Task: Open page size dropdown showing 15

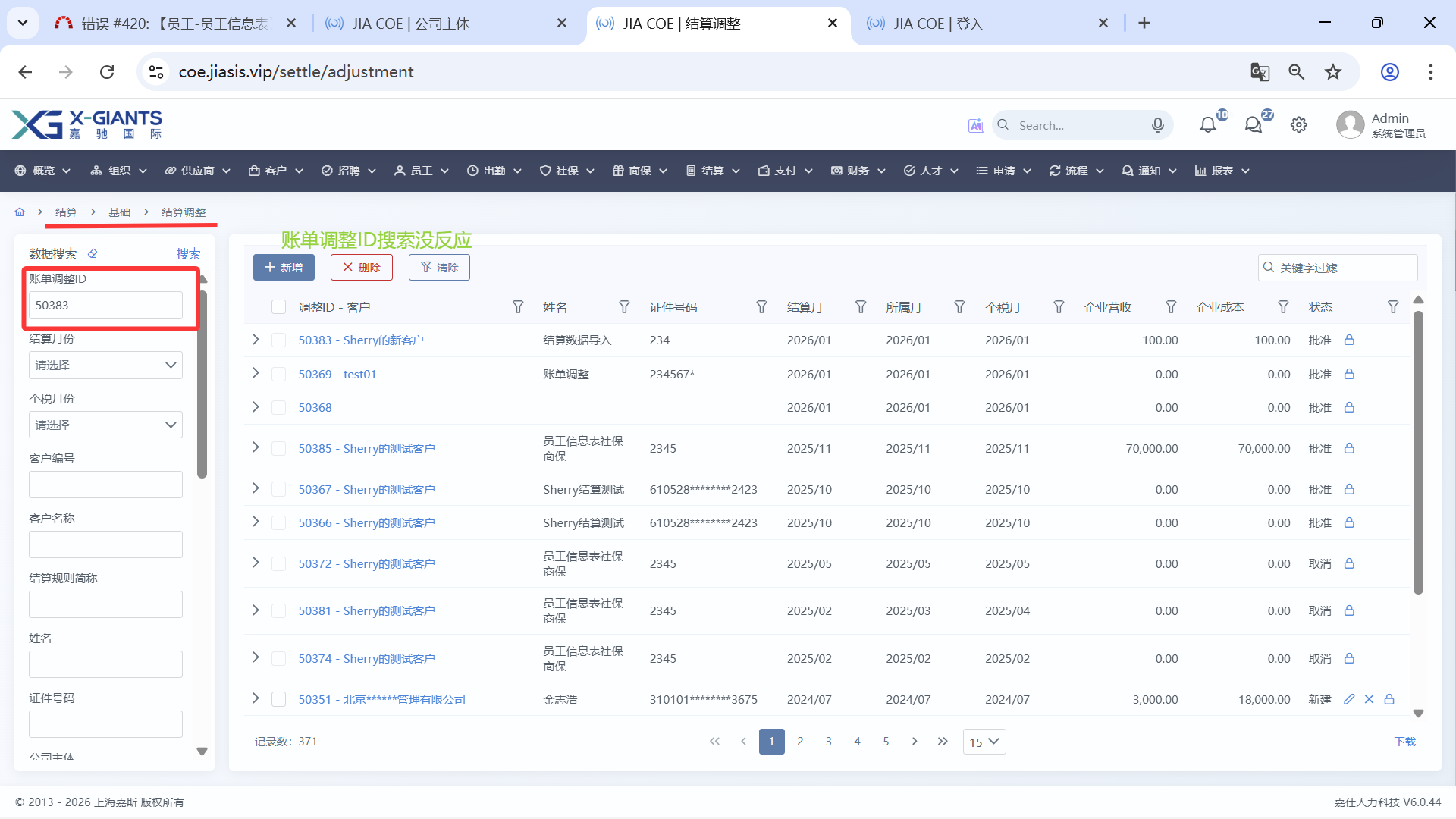Action: tap(984, 742)
